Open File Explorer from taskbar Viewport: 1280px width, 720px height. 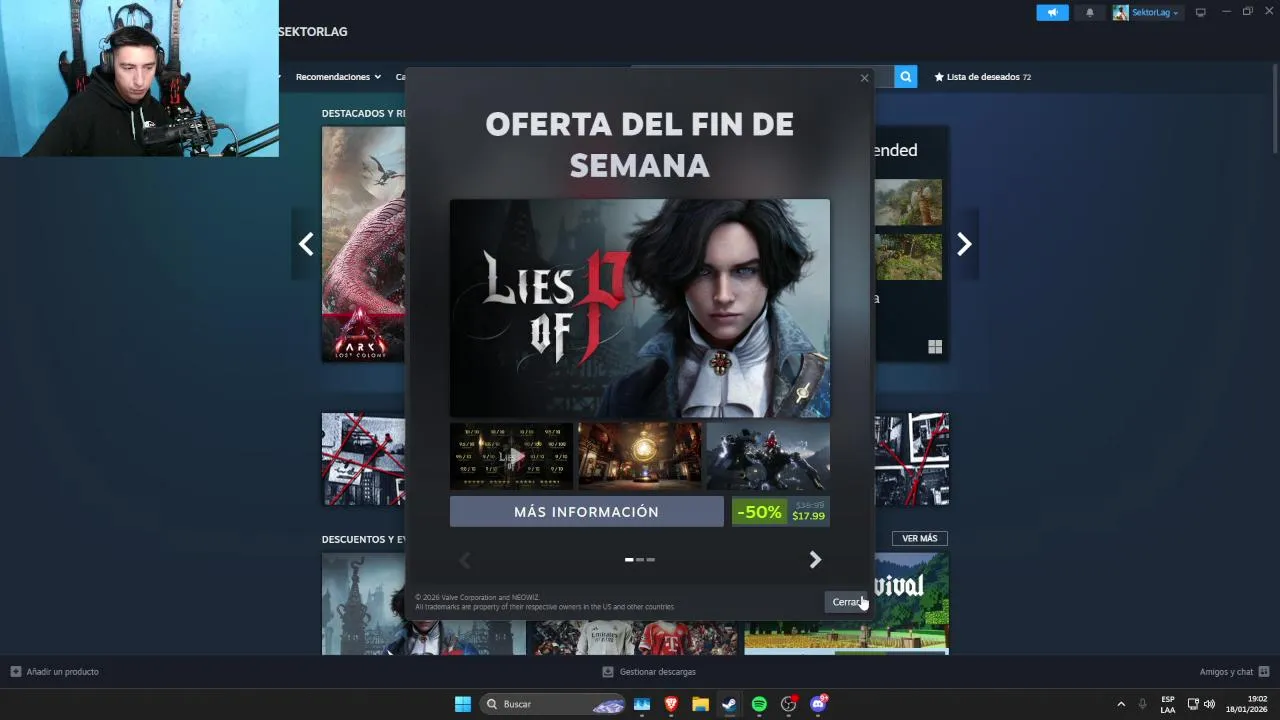[x=700, y=704]
